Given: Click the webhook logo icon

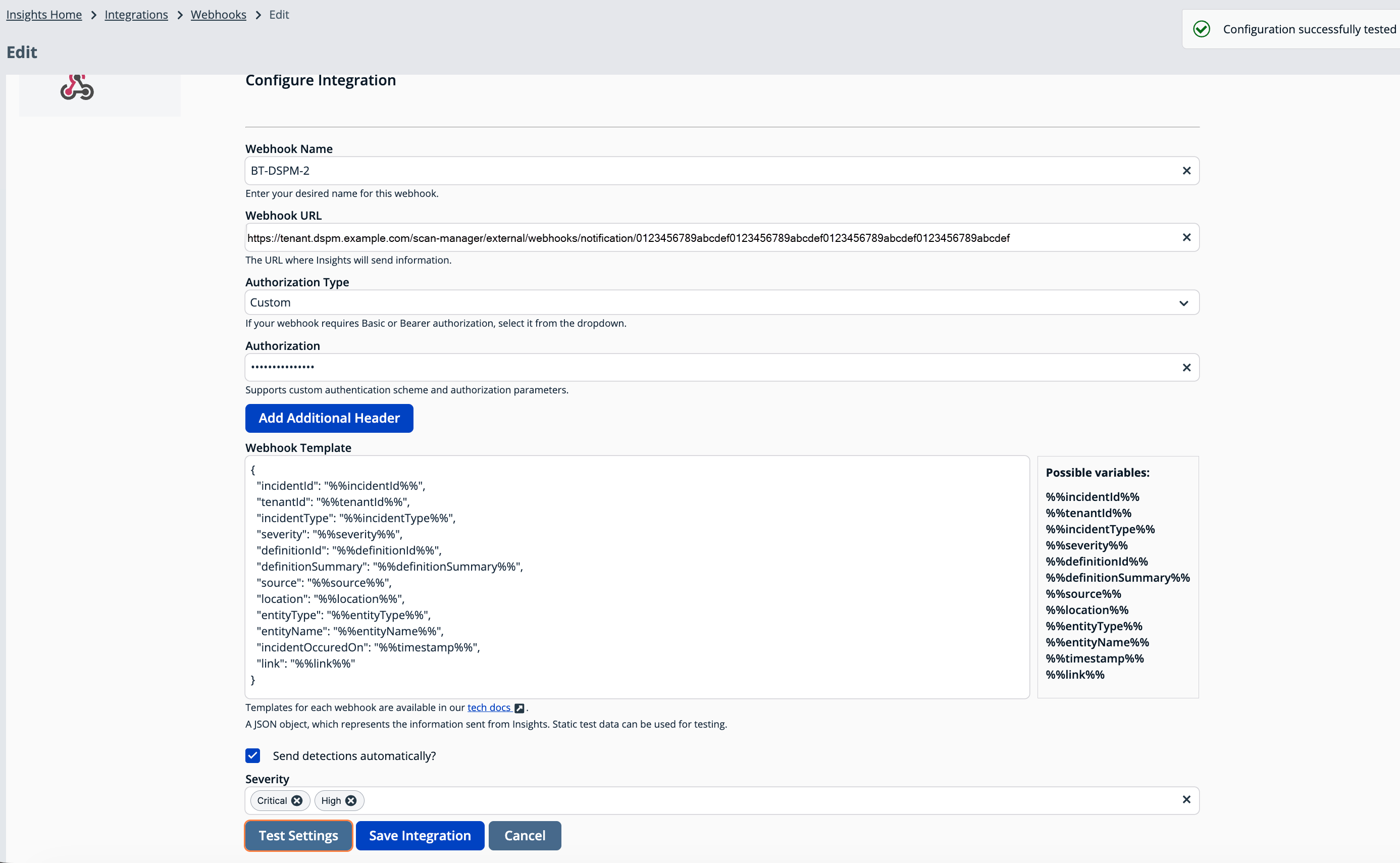Looking at the screenshot, I should coord(77,87).
